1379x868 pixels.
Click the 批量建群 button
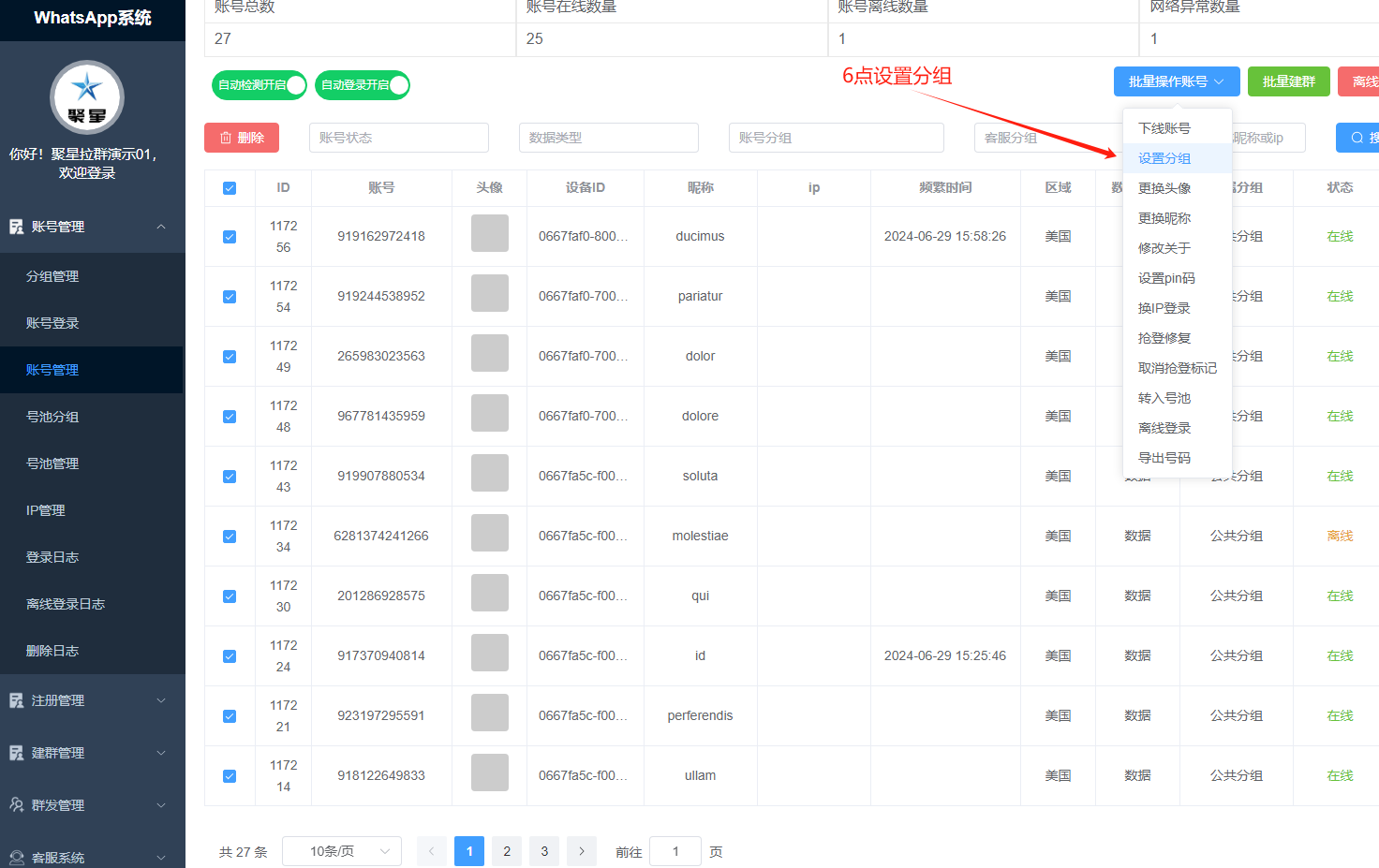tap(1288, 81)
